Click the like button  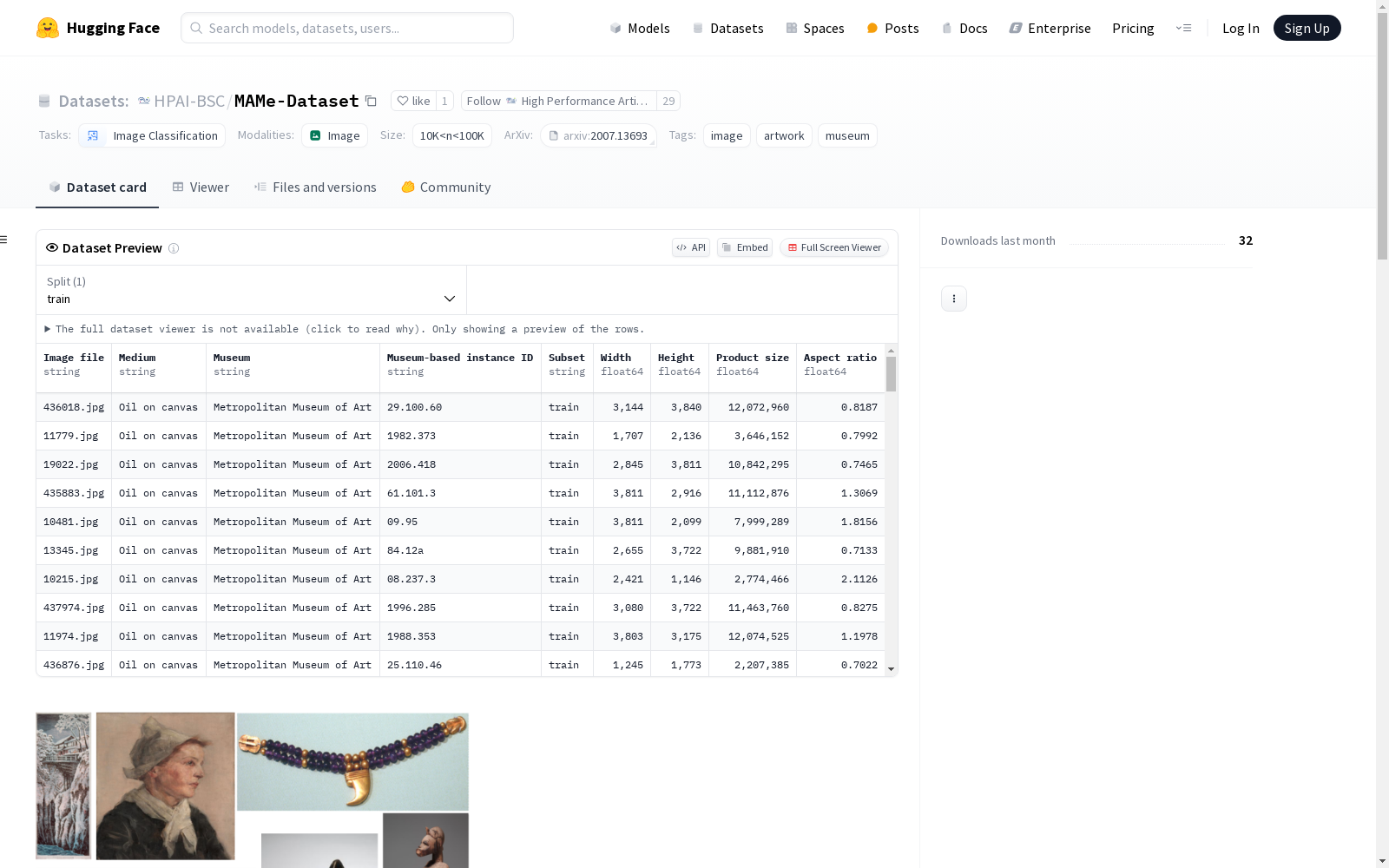[x=413, y=101]
